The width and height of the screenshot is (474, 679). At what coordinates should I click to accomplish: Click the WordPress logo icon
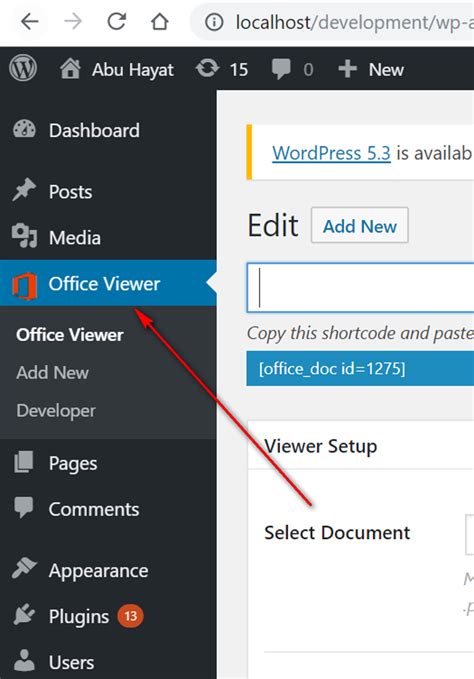coord(23,69)
